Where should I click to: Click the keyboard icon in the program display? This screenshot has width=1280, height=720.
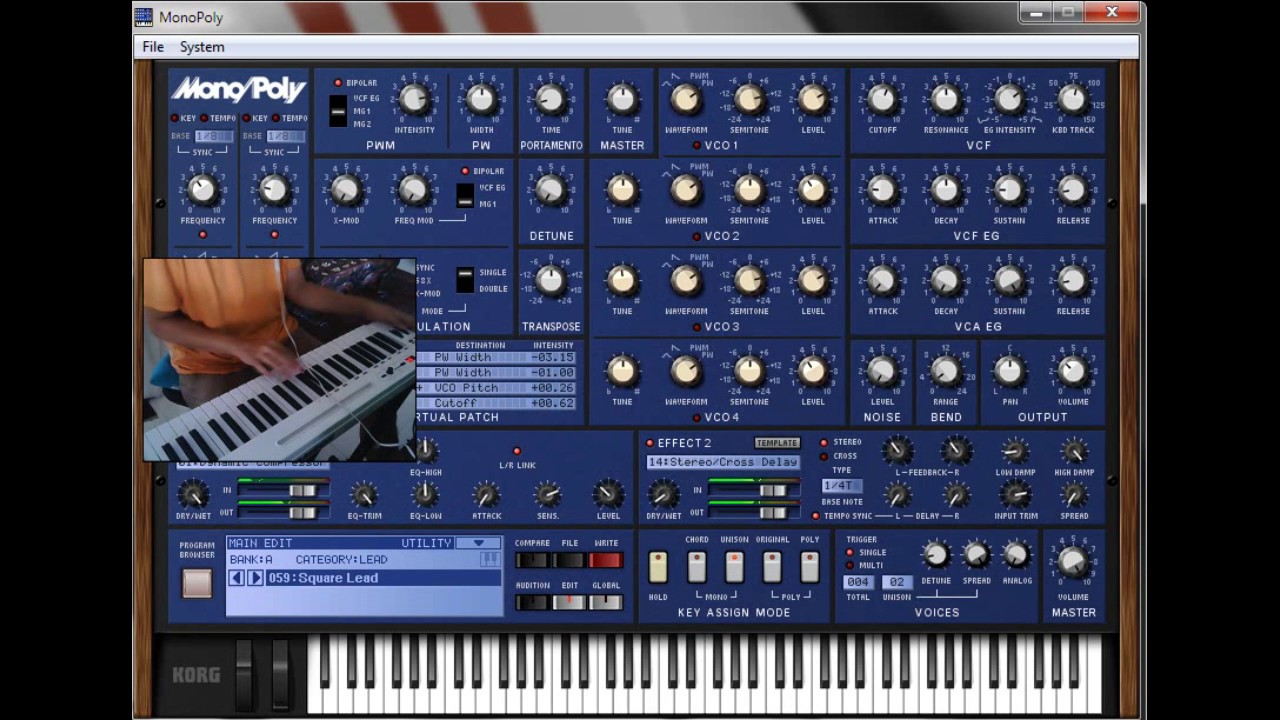point(490,559)
